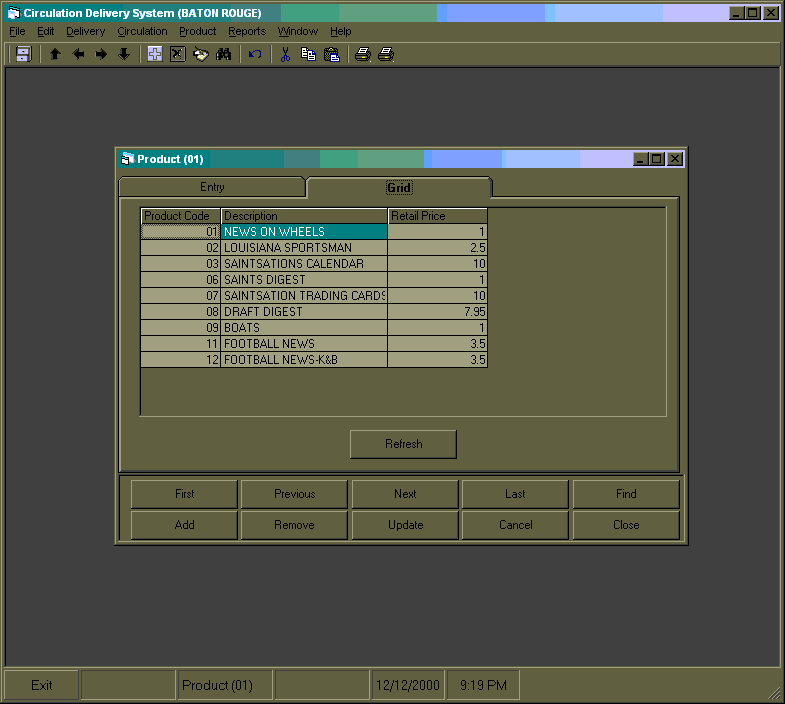Select the DRAFT DIGEST price cell
The width and height of the screenshot is (785, 704).
coord(437,312)
